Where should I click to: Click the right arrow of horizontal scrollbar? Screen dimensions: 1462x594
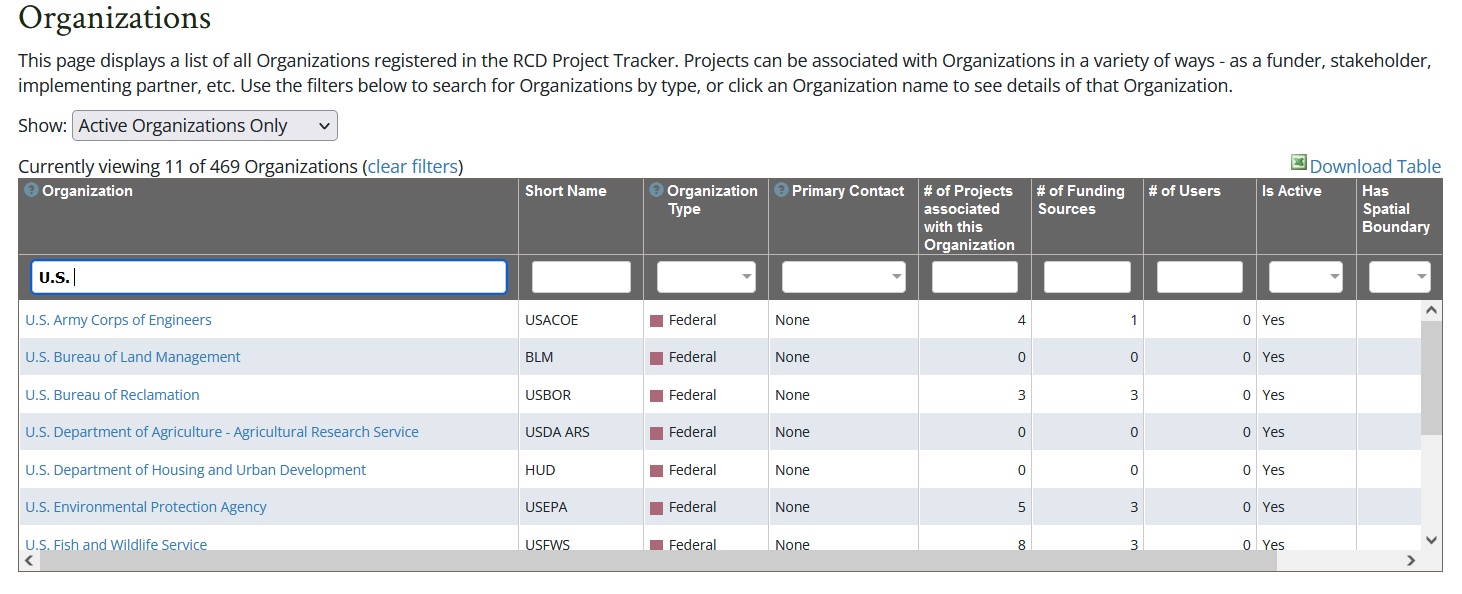click(1411, 561)
